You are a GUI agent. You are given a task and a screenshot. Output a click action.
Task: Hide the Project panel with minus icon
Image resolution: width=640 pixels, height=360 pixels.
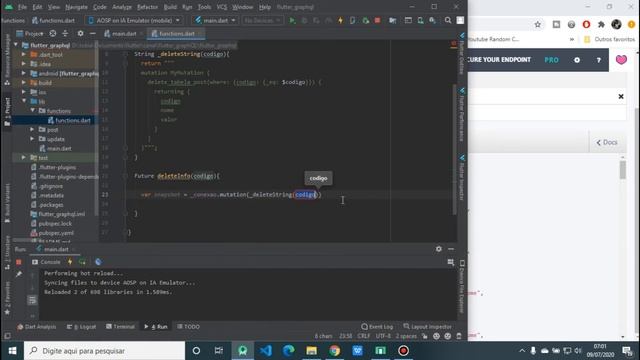[93, 33]
